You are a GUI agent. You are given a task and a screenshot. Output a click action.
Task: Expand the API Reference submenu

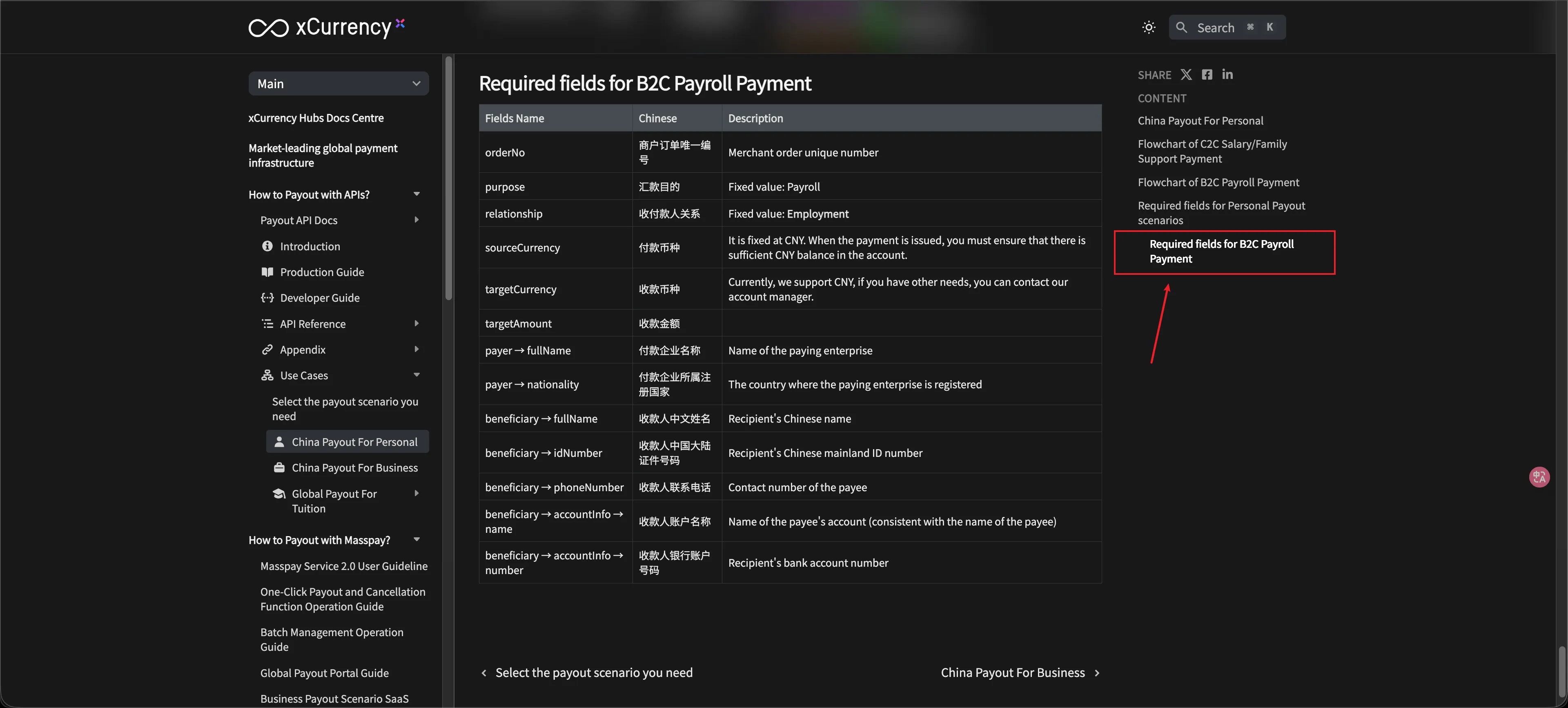416,323
